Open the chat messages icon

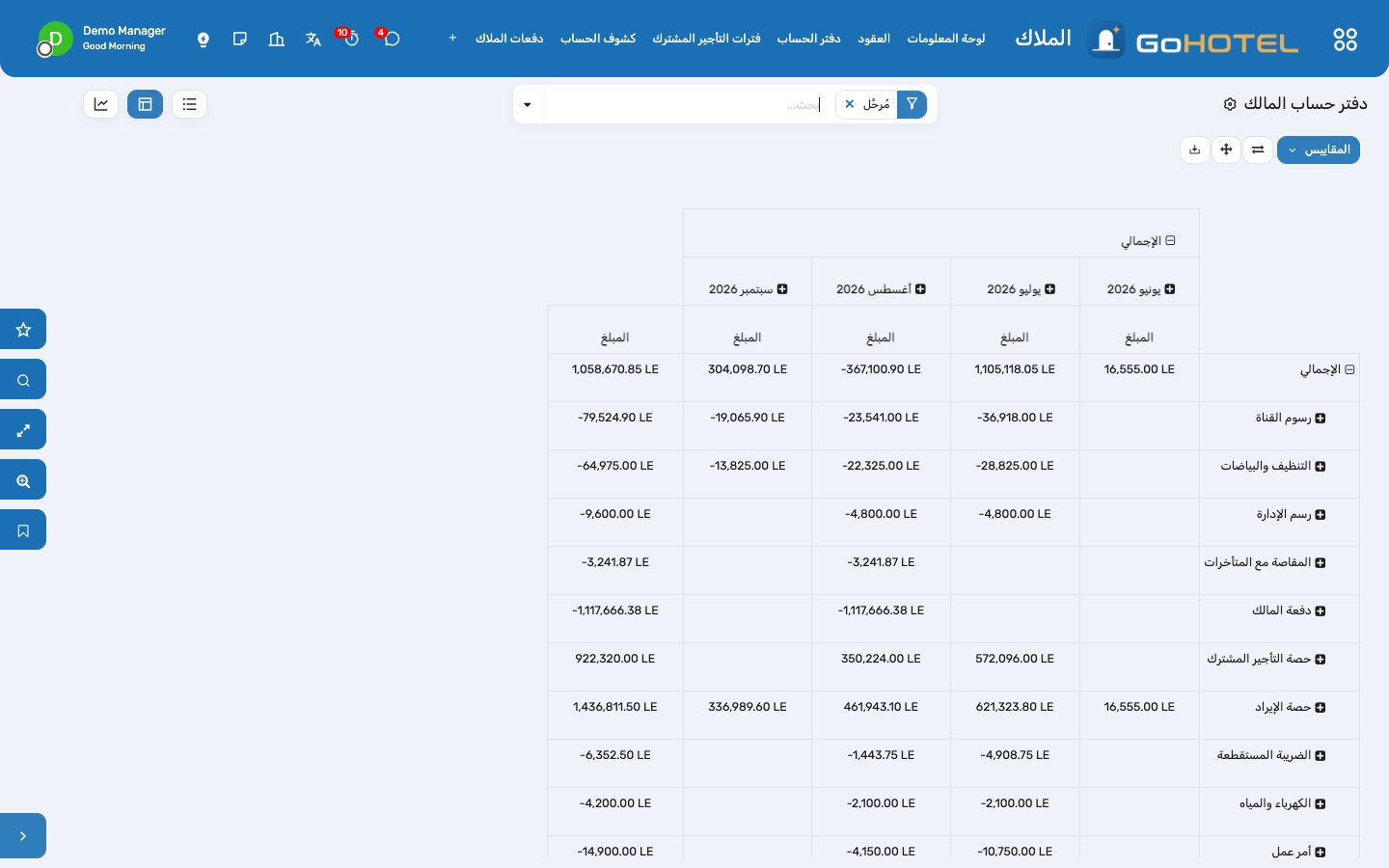[392, 39]
